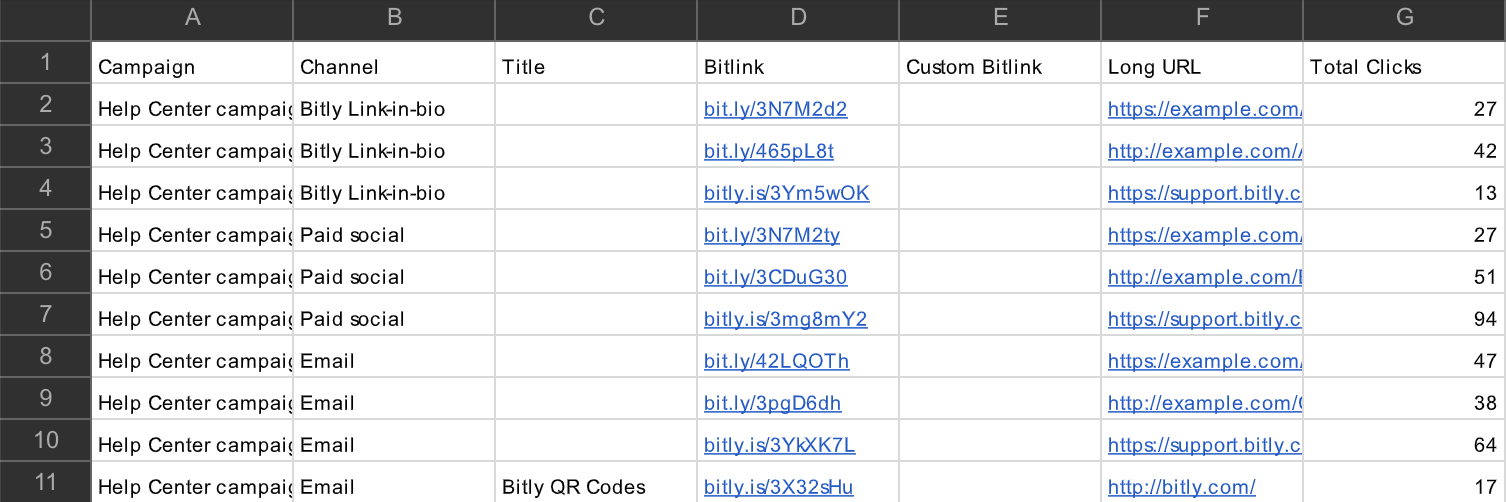This screenshot has width=1506, height=502.
Task: Select column A header
Action: [x=192, y=20]
